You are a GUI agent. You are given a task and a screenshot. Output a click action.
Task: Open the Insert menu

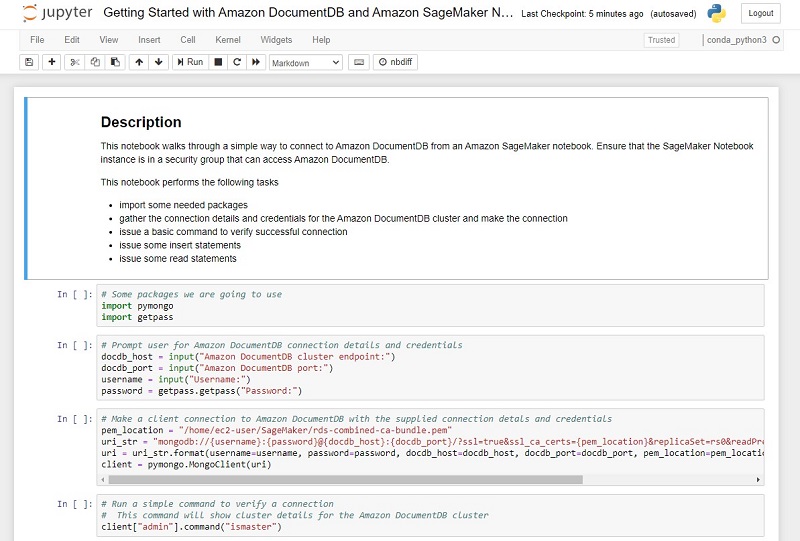tap(149, 40)
